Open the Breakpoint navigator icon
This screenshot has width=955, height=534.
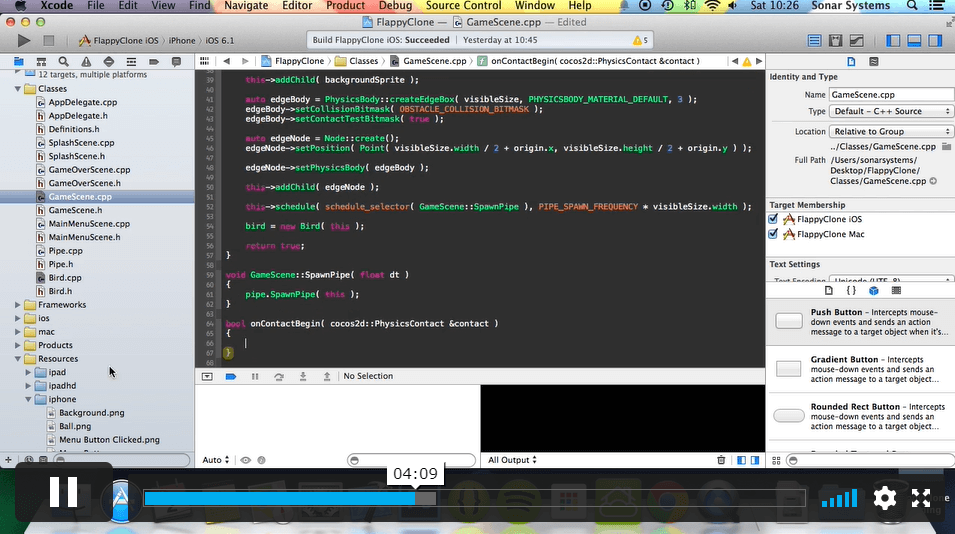[x=153, y=61]
